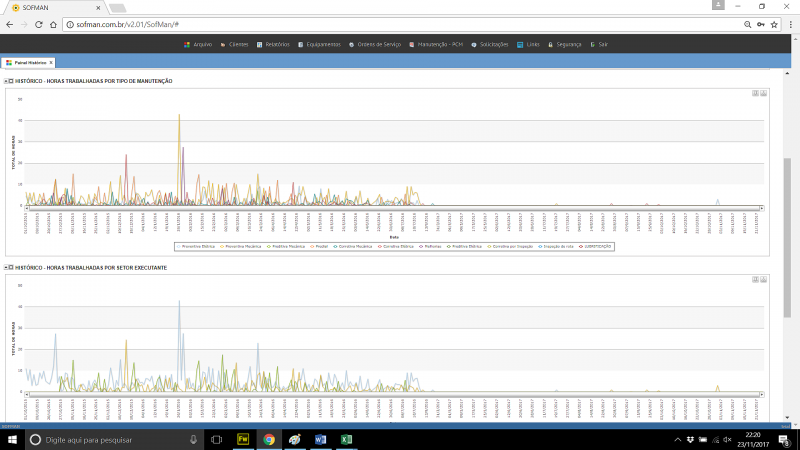Viewport: 800px width, 450px height.
Task: Open Chrome's three-dot menu
Action: pyautogui.click(x=789, y=23)
